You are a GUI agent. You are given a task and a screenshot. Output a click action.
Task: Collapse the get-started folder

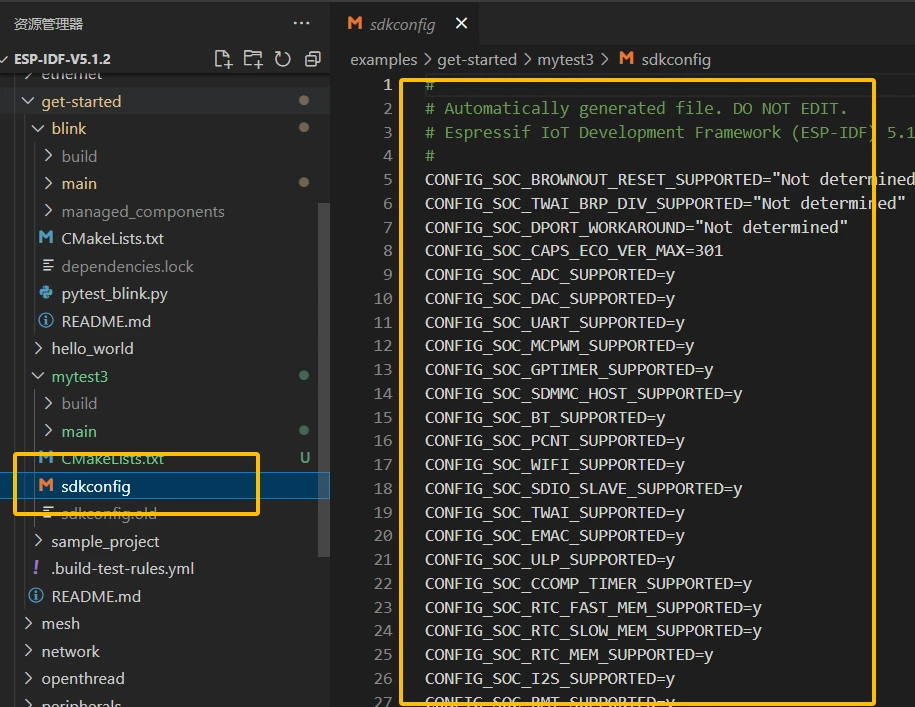(x=81, y=101)
